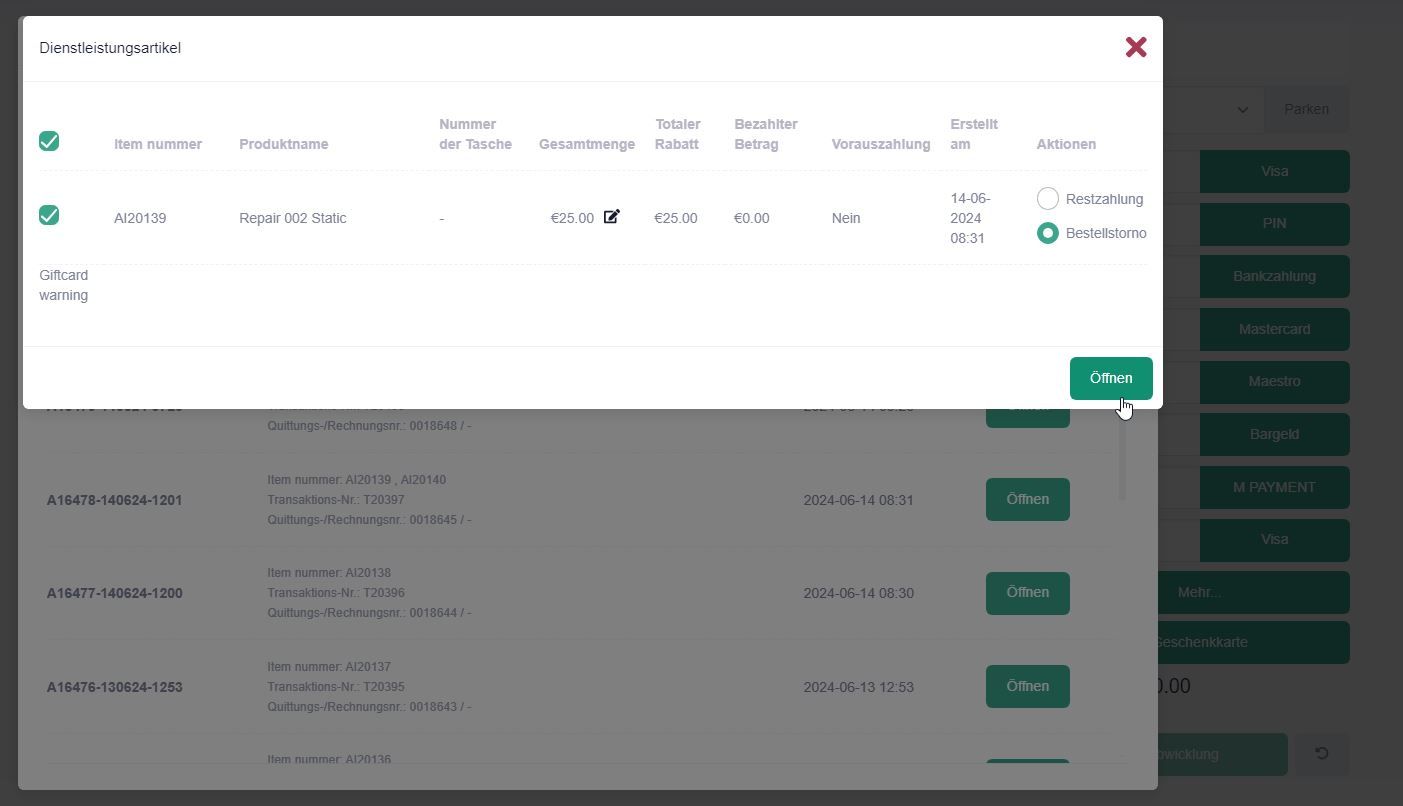Select the Restzahlung radio option
Viewport: 1403px width, 806px height.
(1047, 198)
